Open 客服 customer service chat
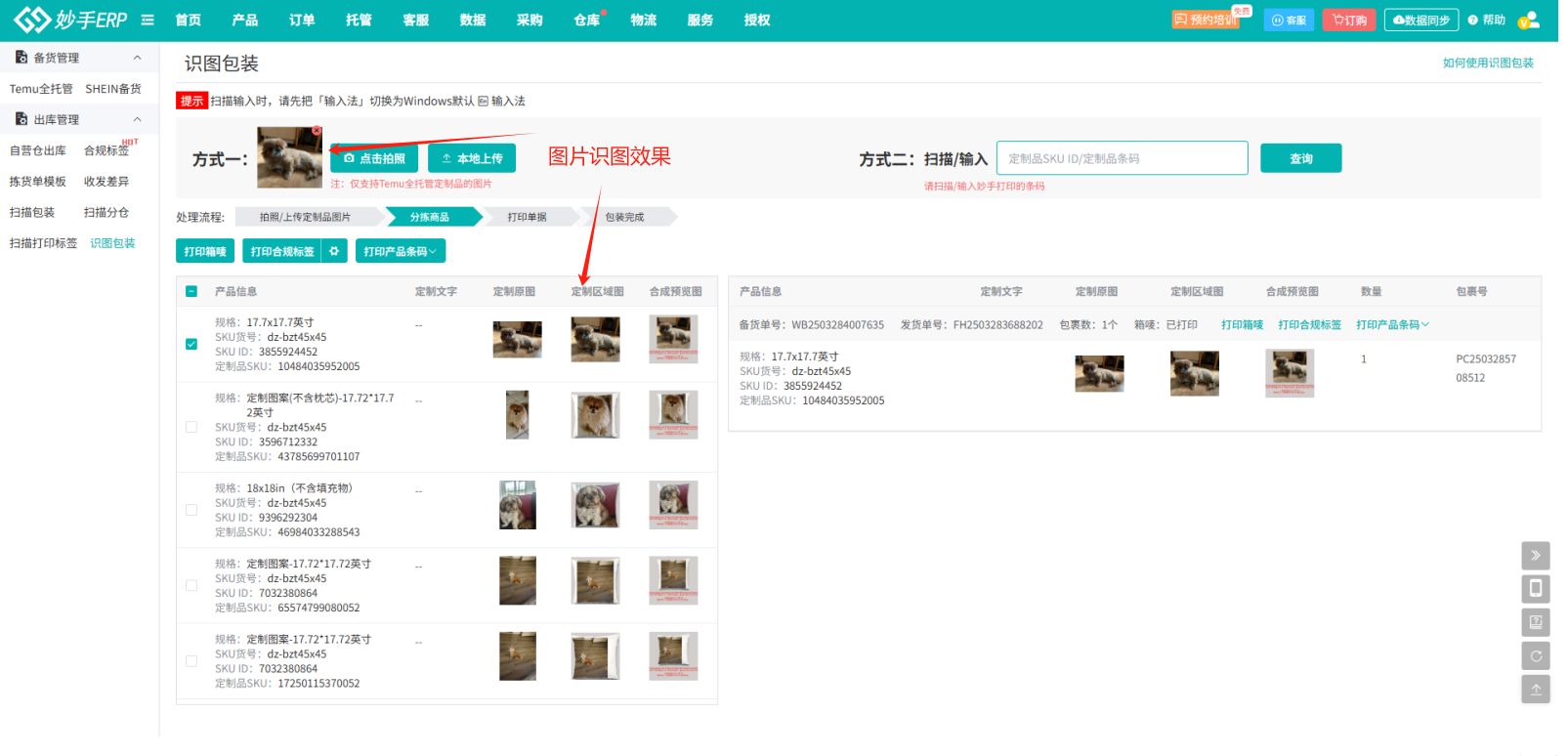This screenshot has height=756, width=1568. point(1289,20)
